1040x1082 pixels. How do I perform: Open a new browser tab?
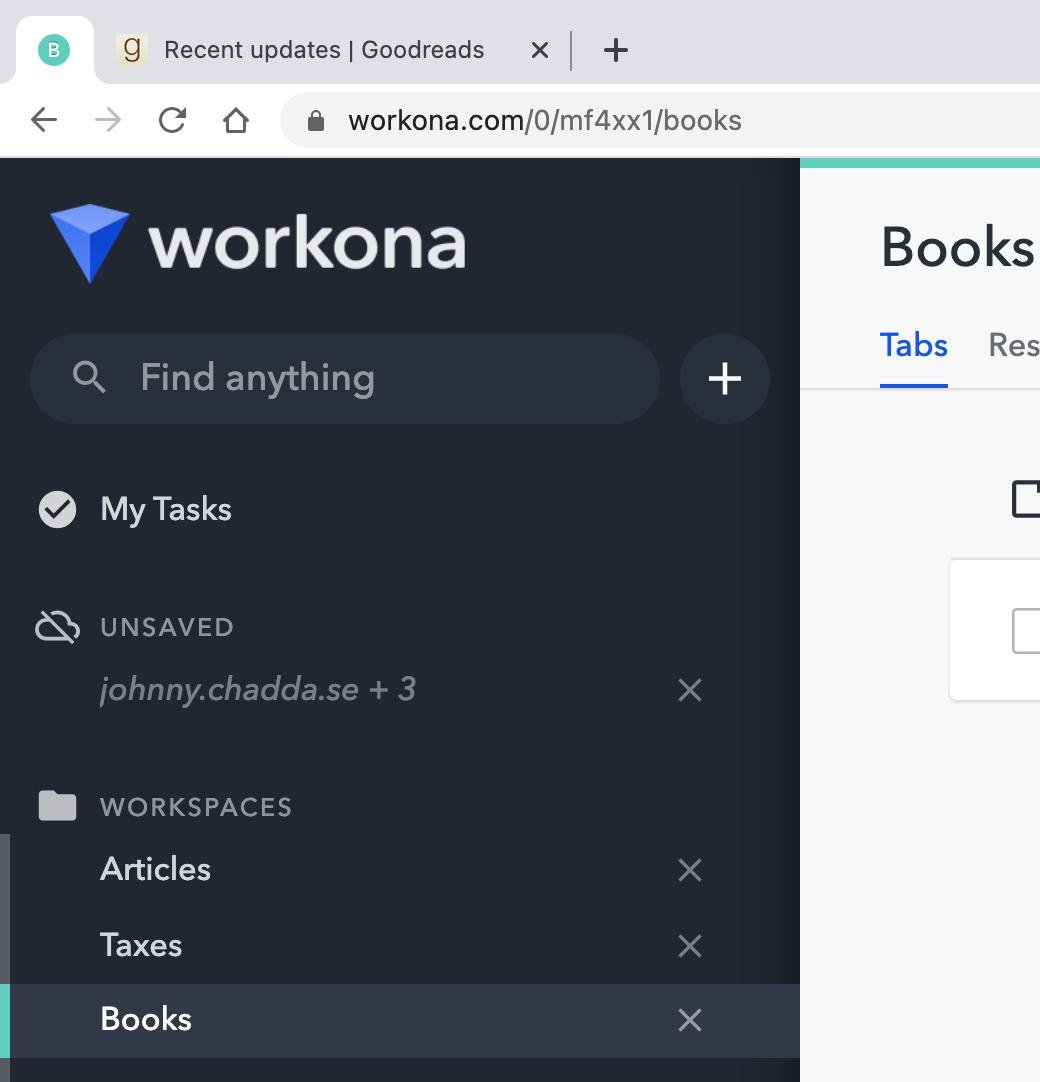pyautogui.click(x=616, y=50)
